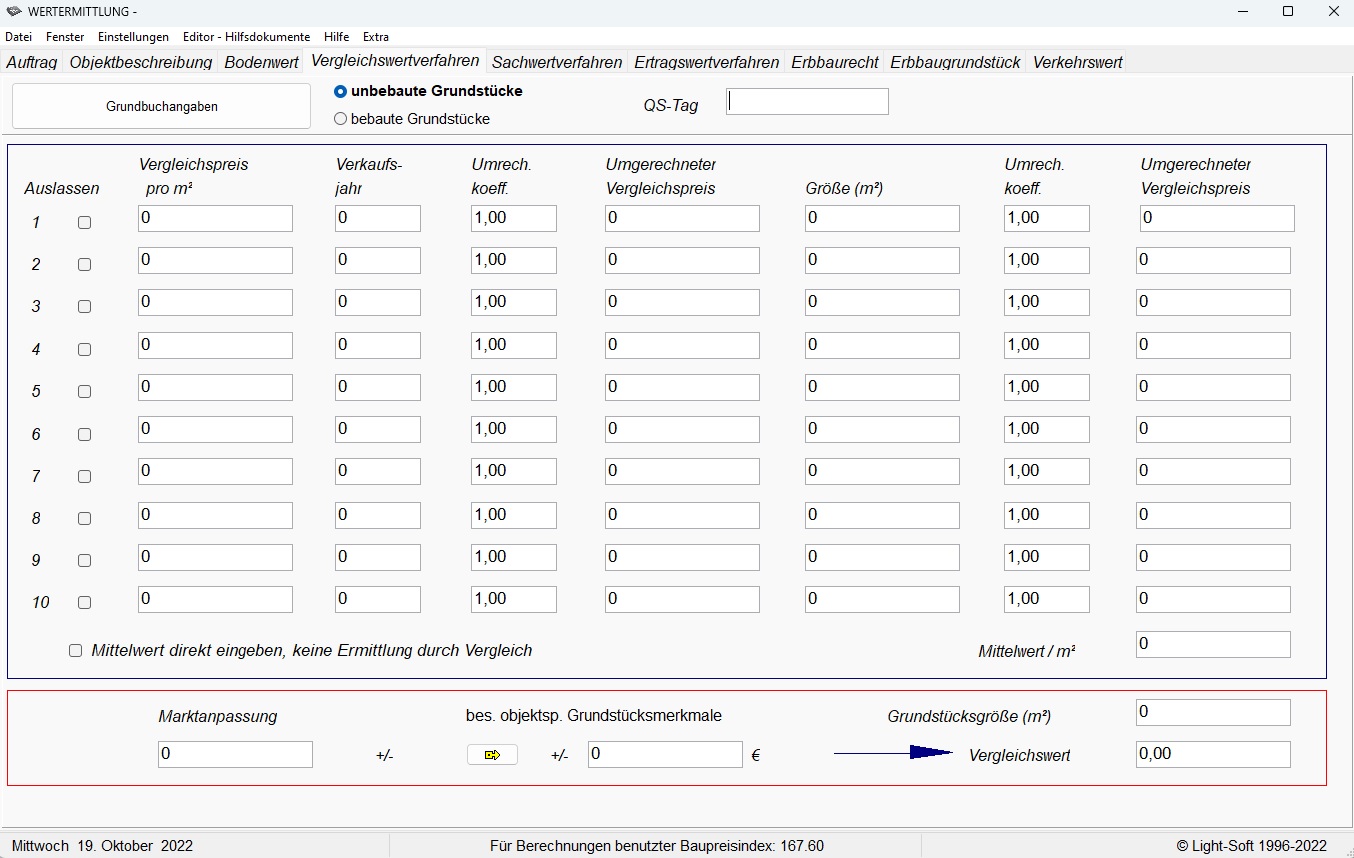Screen dimensions: 1354x858
Task: Check Auslassen checkbox for row 7
Action: [84, 476]
